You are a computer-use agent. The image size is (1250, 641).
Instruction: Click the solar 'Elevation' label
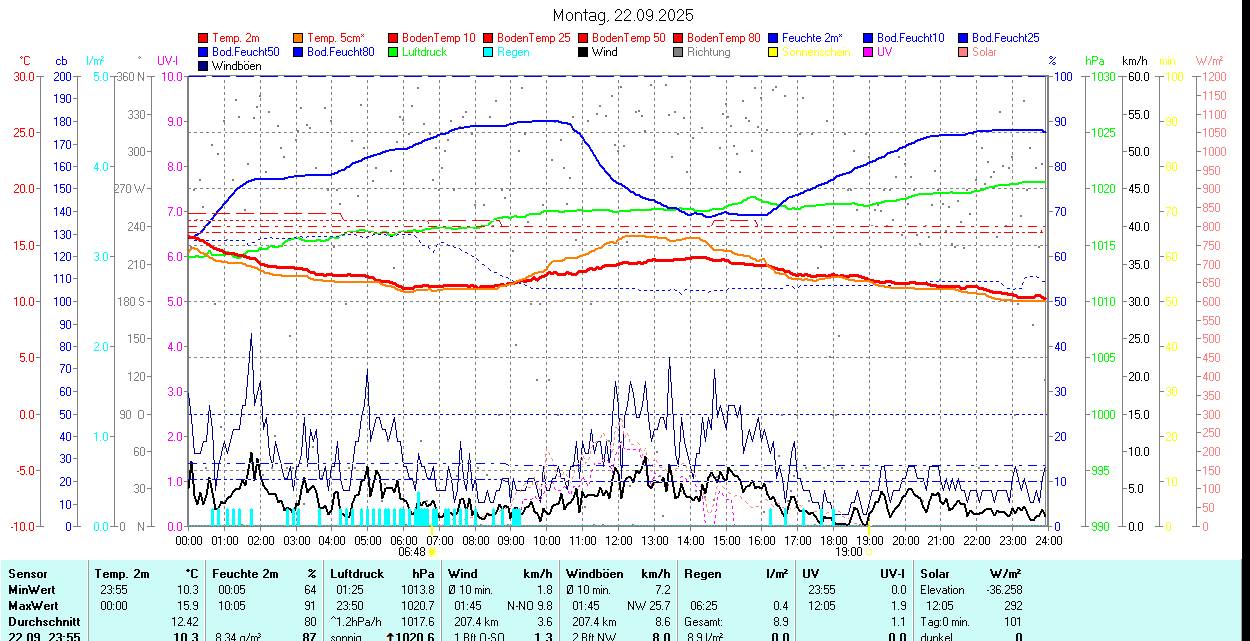point(942,590)
